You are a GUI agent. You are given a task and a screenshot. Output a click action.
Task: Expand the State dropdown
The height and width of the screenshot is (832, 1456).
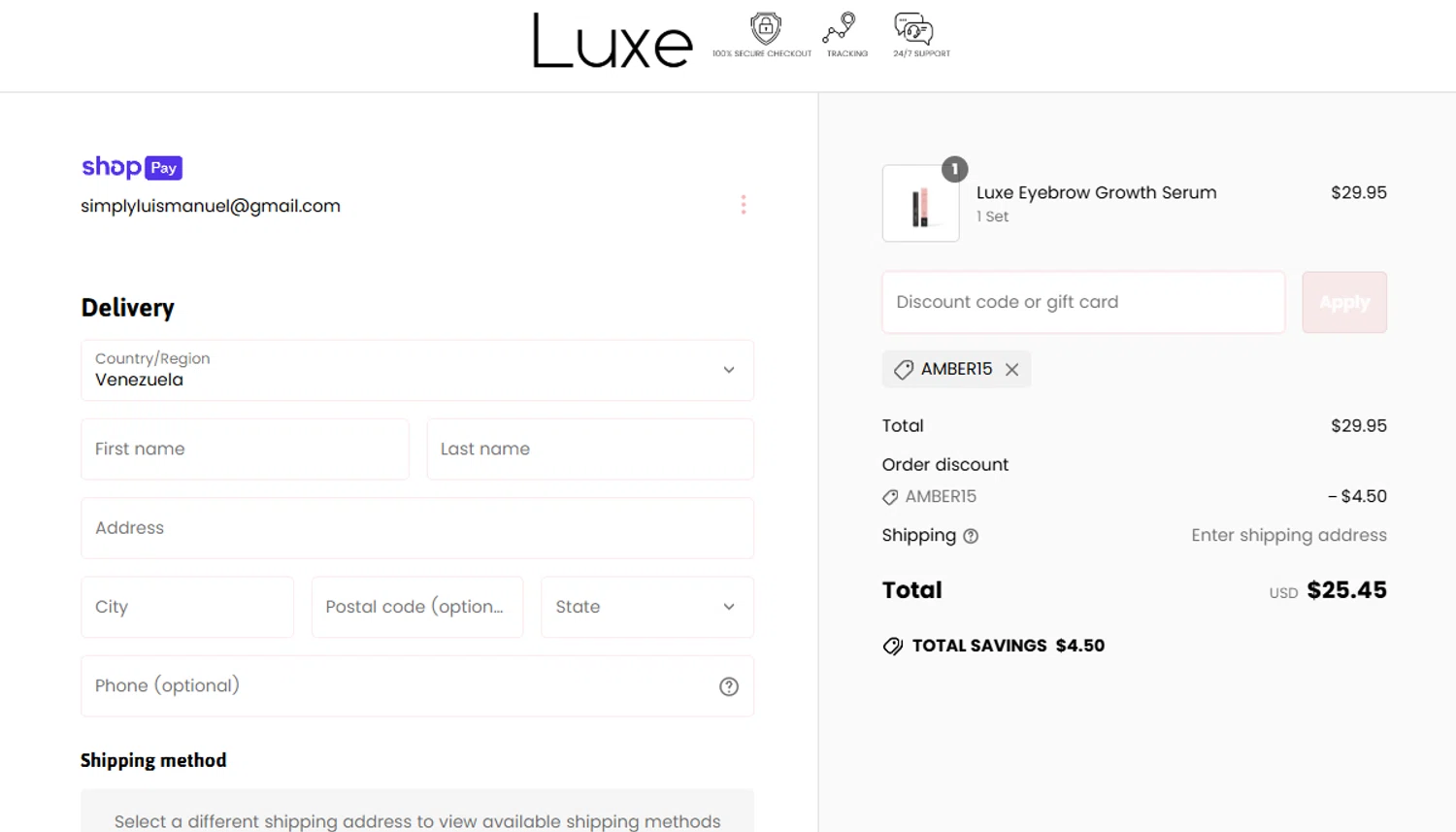point(647,607)
